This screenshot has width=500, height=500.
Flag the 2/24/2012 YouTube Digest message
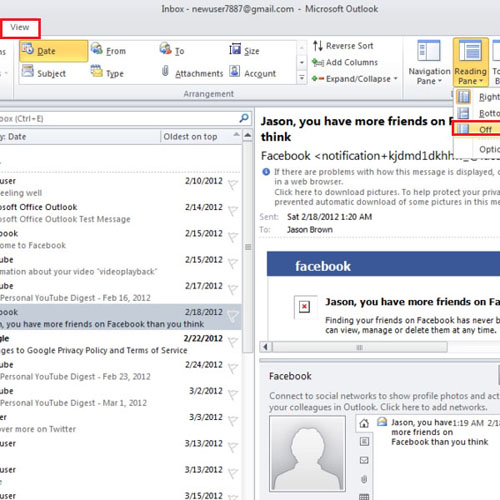click(x=233, y=368)
